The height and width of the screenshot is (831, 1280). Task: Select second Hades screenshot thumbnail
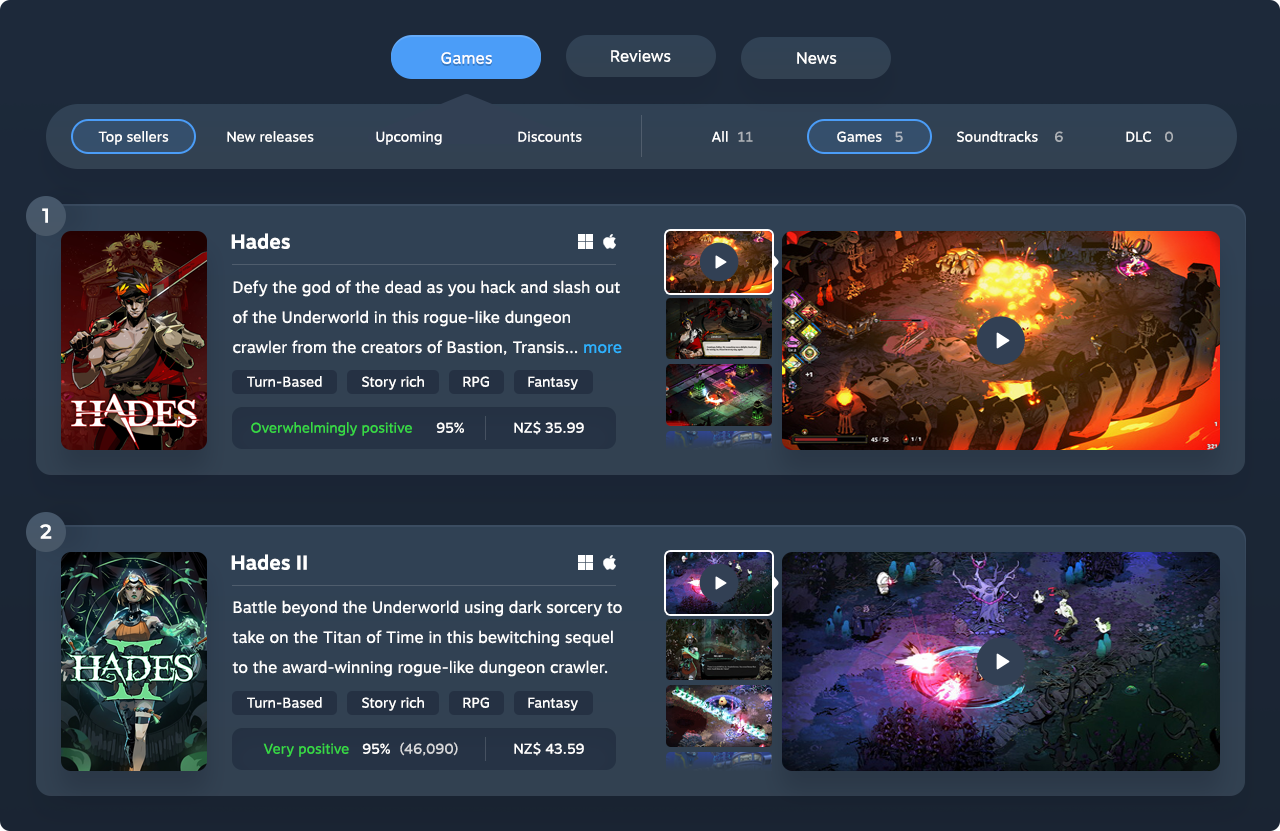coord(719,328)
